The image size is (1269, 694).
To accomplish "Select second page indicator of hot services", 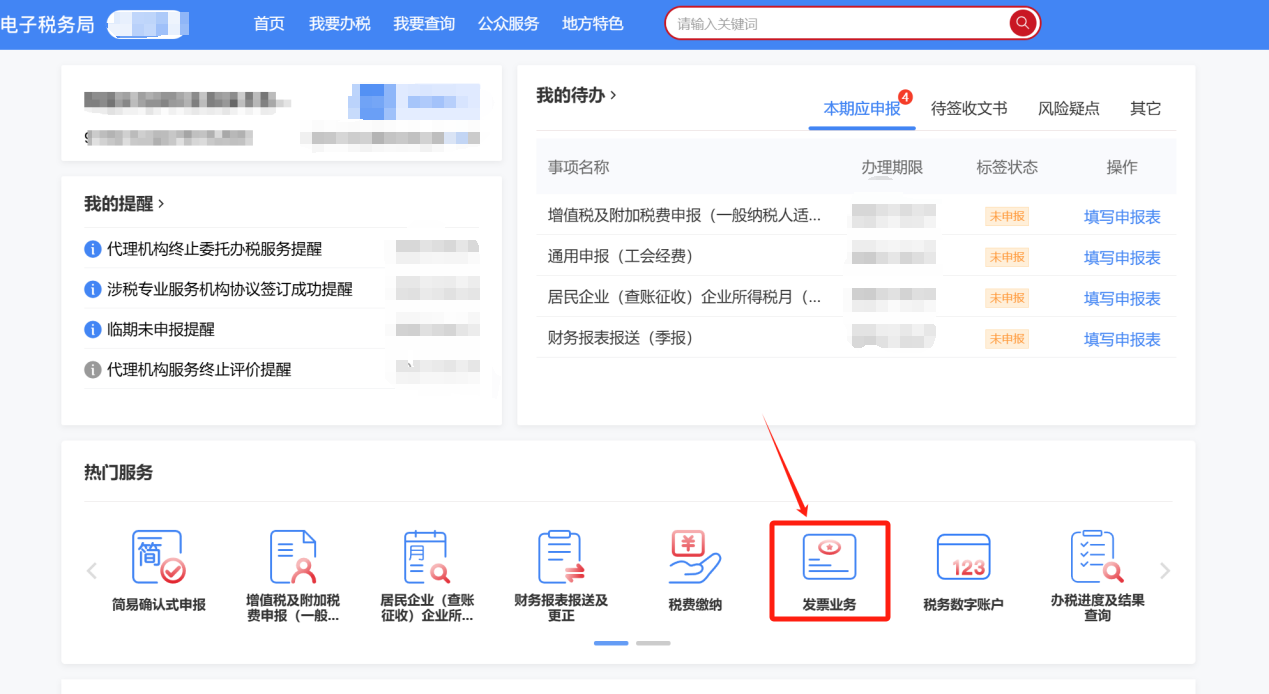I will [653, 643].
